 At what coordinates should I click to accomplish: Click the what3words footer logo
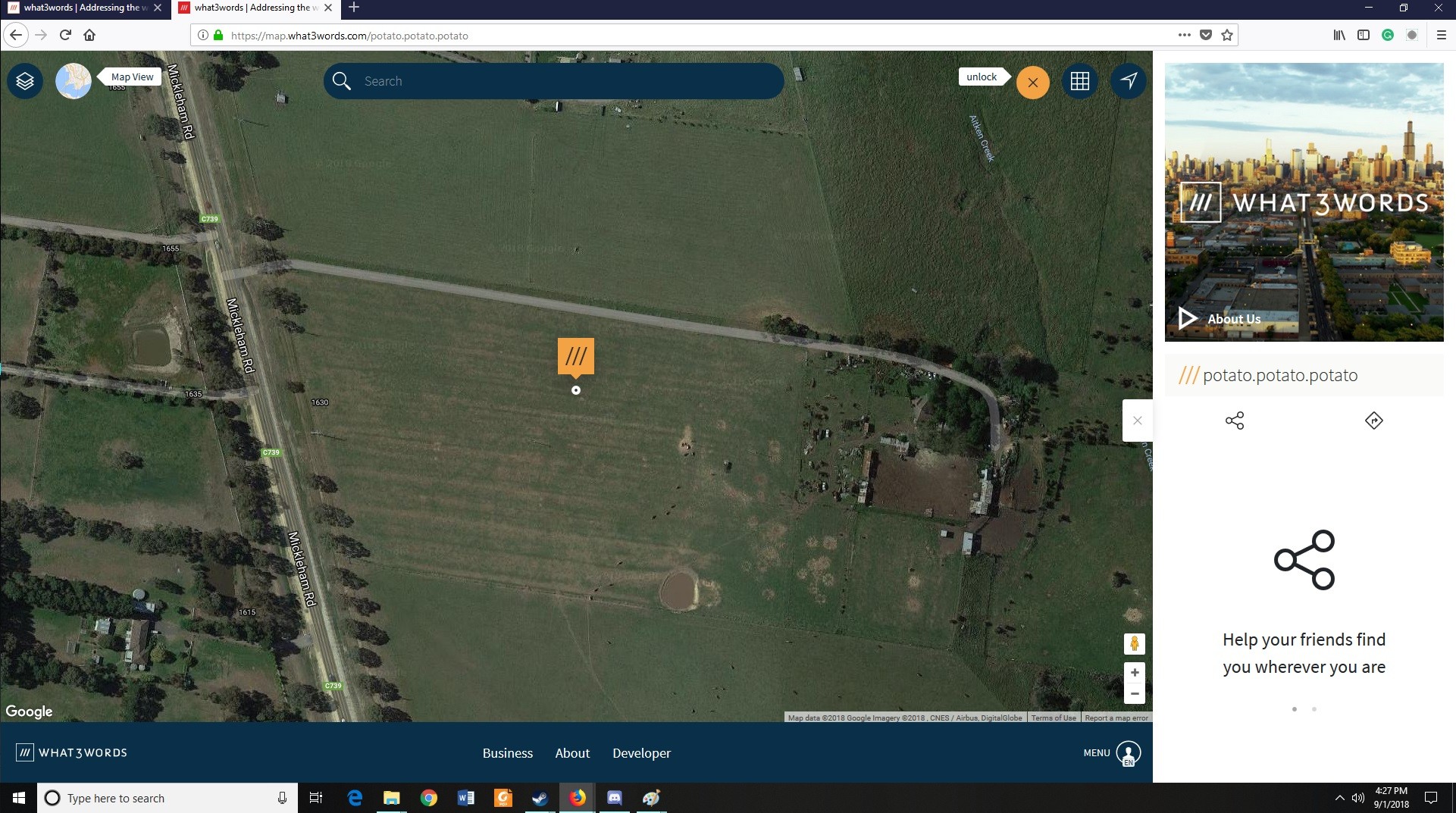click(x=72, y=752)
